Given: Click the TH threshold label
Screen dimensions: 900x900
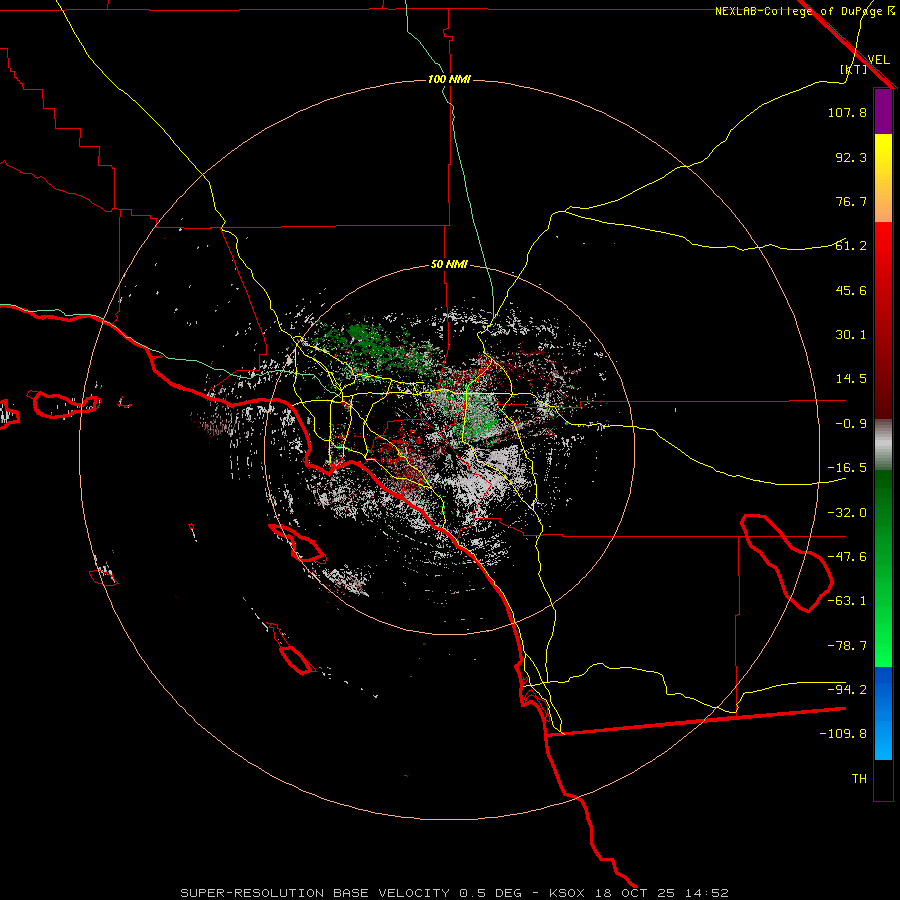Looking at the screenshot, I should tap(859, 779).
